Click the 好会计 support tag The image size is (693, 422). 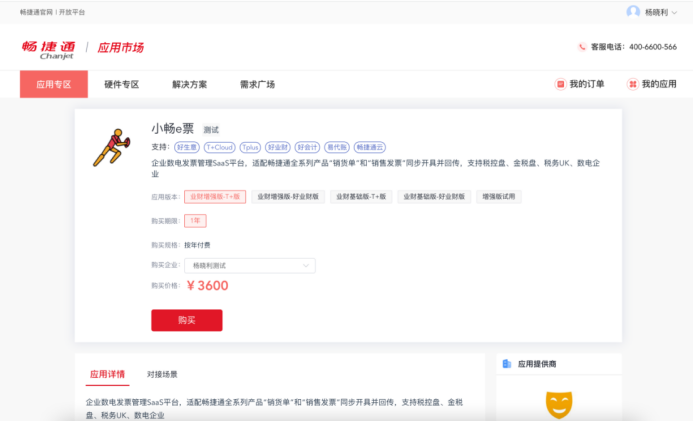pos(307,147)
